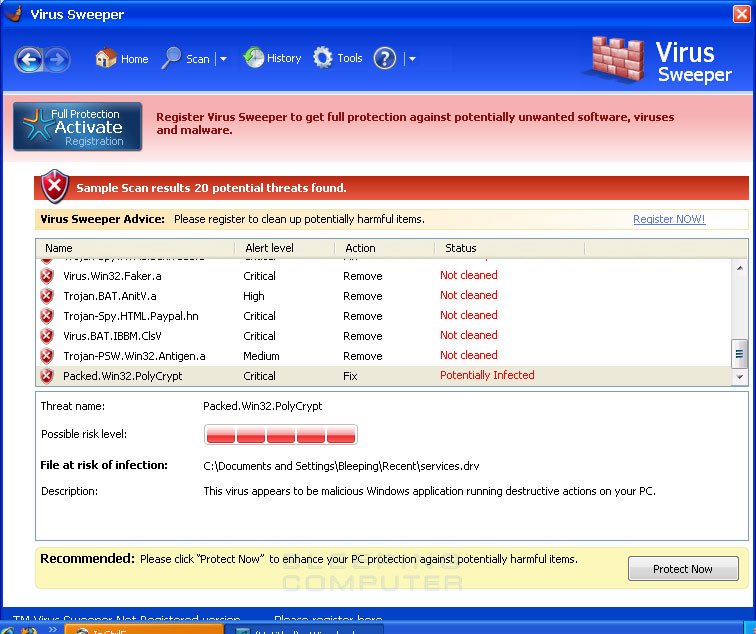Click the High alert level of Trojan.BAT.AnitV.a
756x634 pixels.
[x=254, y=296]
